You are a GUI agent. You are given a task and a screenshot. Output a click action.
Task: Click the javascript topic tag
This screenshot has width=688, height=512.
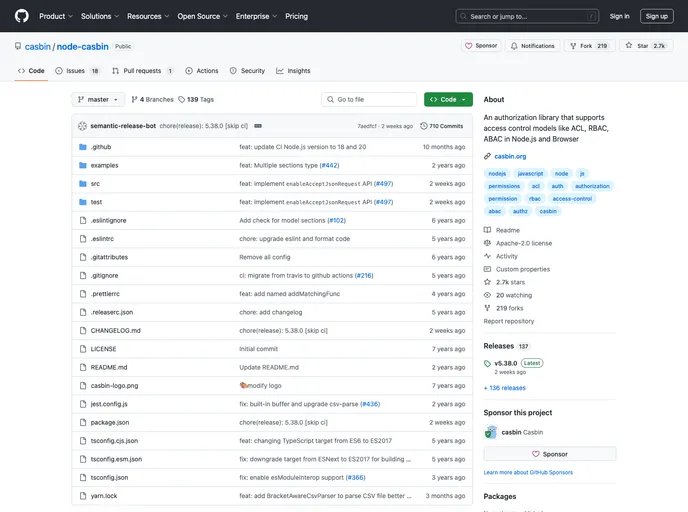[x=530, y=174]
